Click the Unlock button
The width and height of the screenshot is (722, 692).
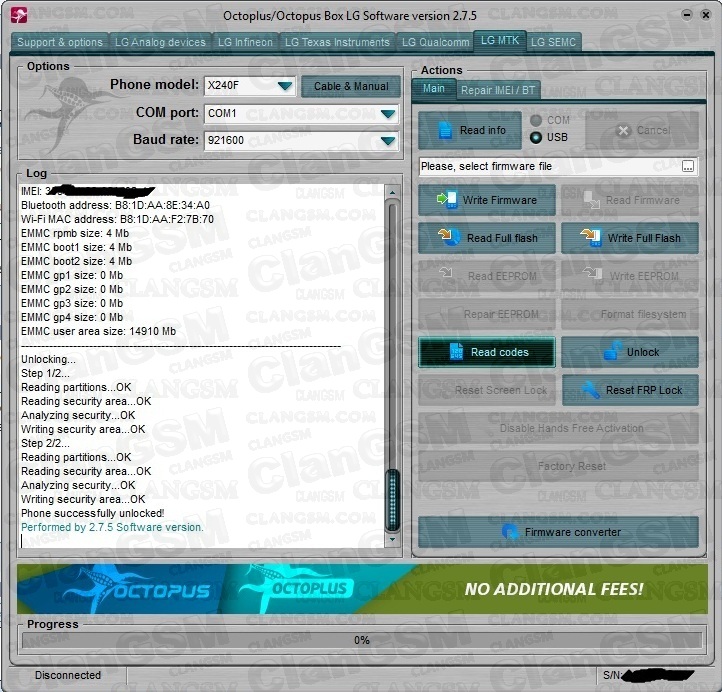pos(629,352)
